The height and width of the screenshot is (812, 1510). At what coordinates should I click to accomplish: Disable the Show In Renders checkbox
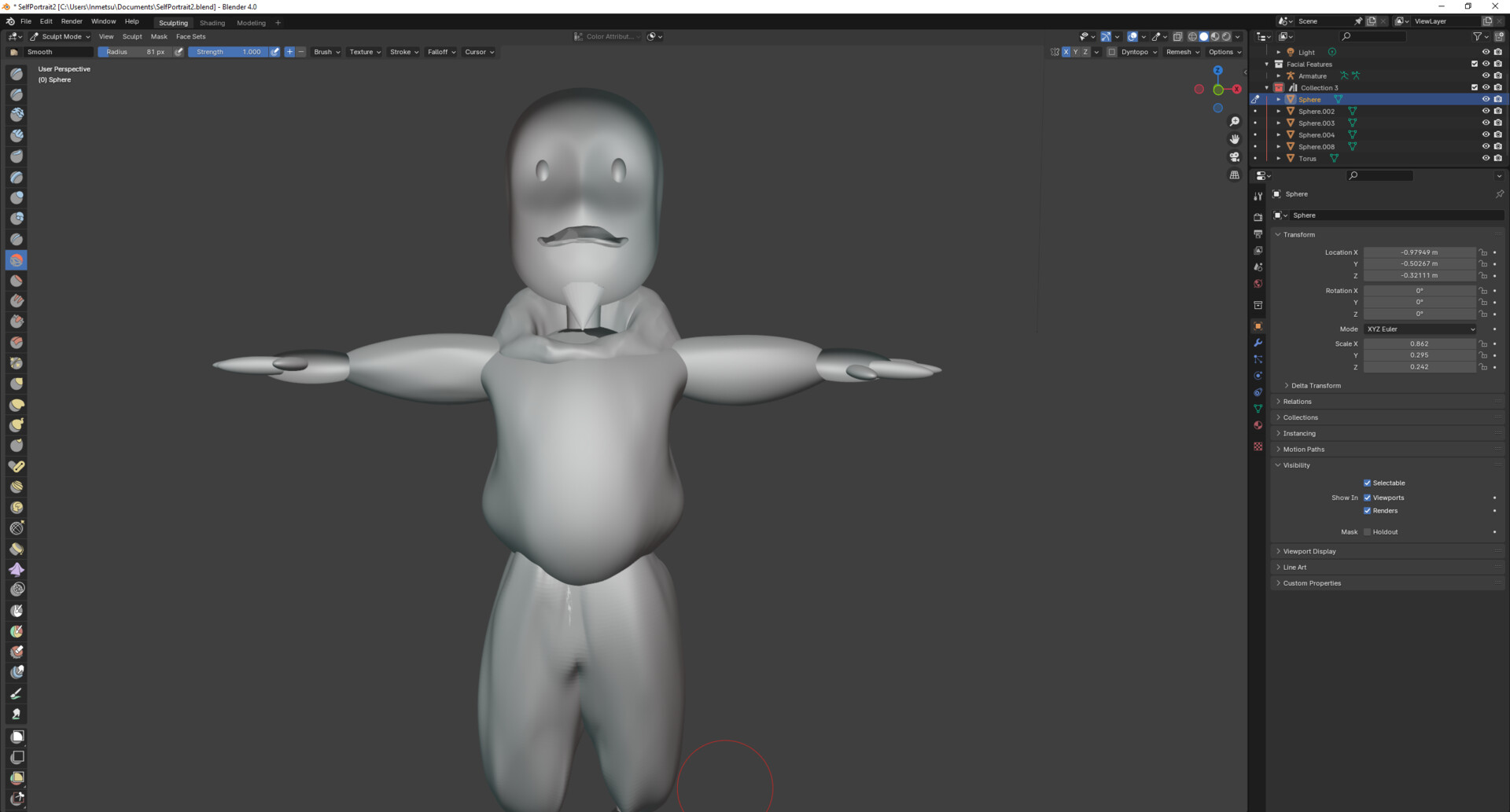click(1367, 511)
